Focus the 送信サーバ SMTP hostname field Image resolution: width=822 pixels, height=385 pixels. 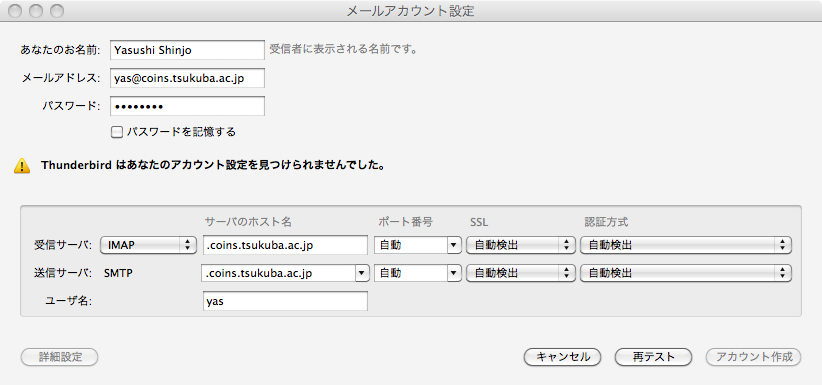pyautogui.click(x=278, y=273)
